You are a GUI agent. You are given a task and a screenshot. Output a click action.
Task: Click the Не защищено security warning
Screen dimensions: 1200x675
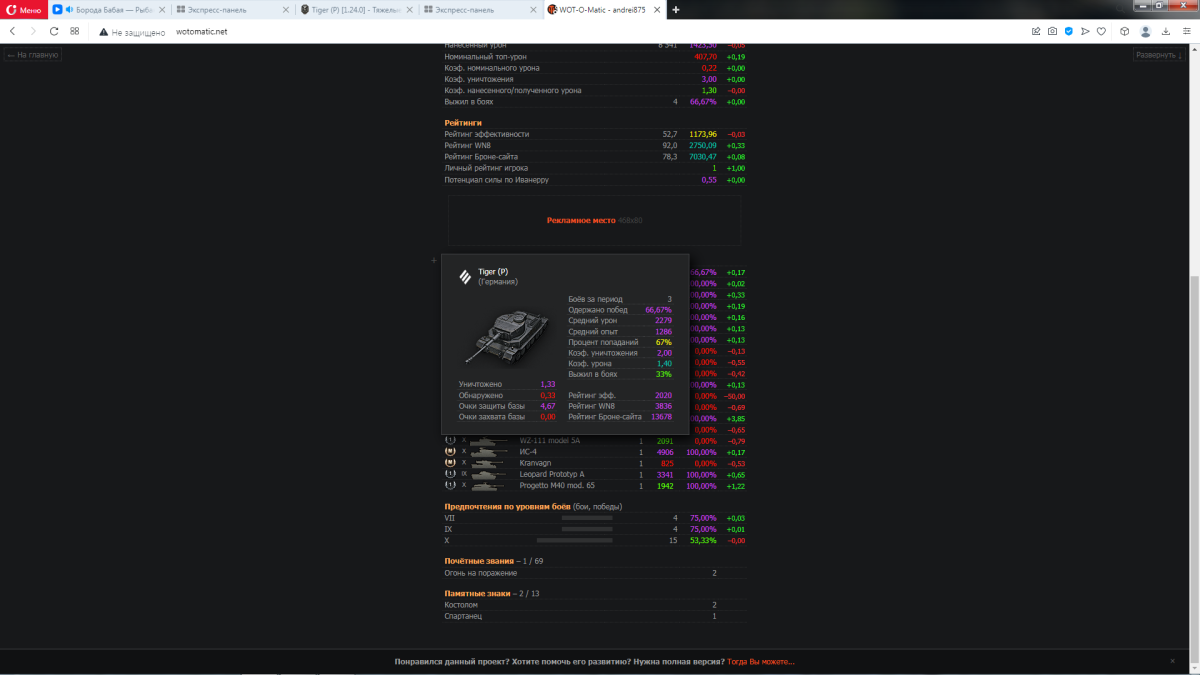click(132, 31)
